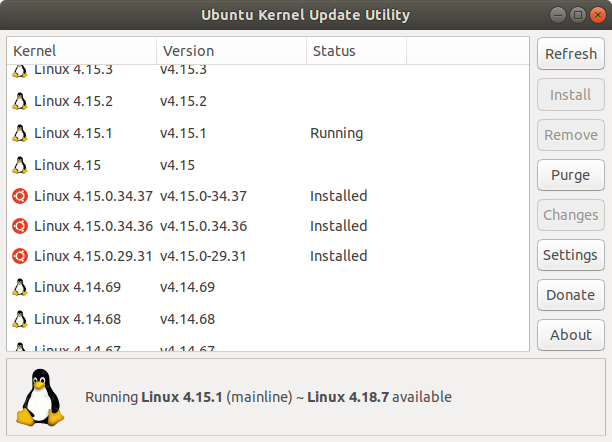The height and width of the screenshot is (442, 612).
Task: Click version cell v4.15.1
Action: [183, 133]
